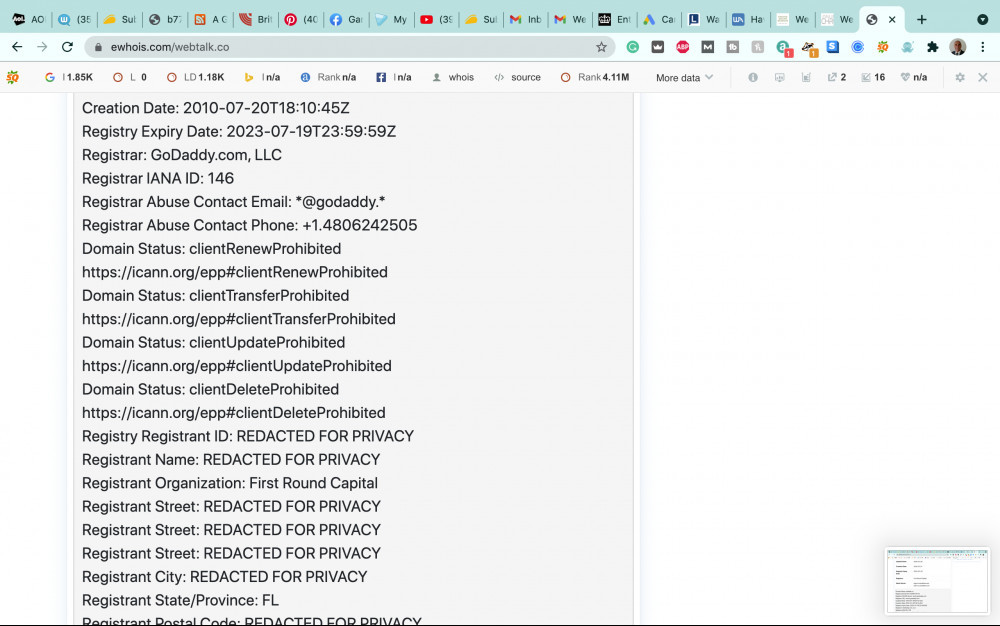Open the screenshot preview thumbnail
This screenshot has width=1000, height=626.
coord(937,581)
